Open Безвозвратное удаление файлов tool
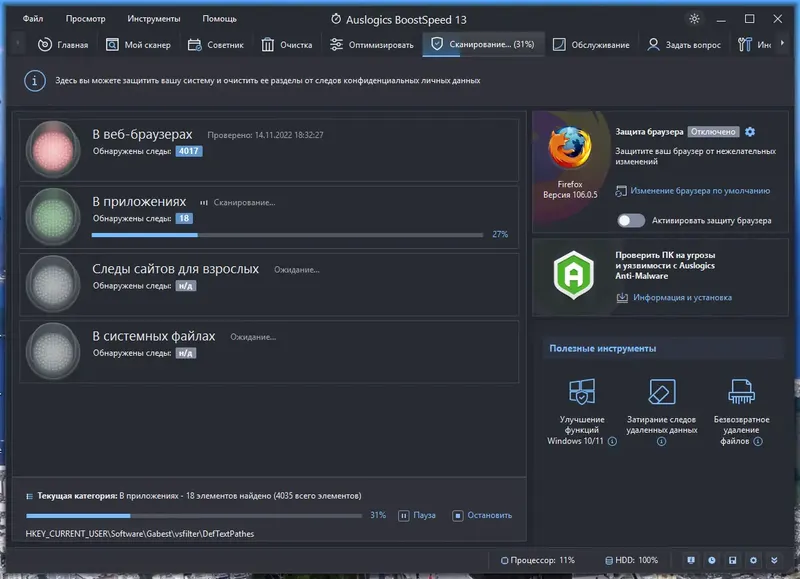 point(741,411)
